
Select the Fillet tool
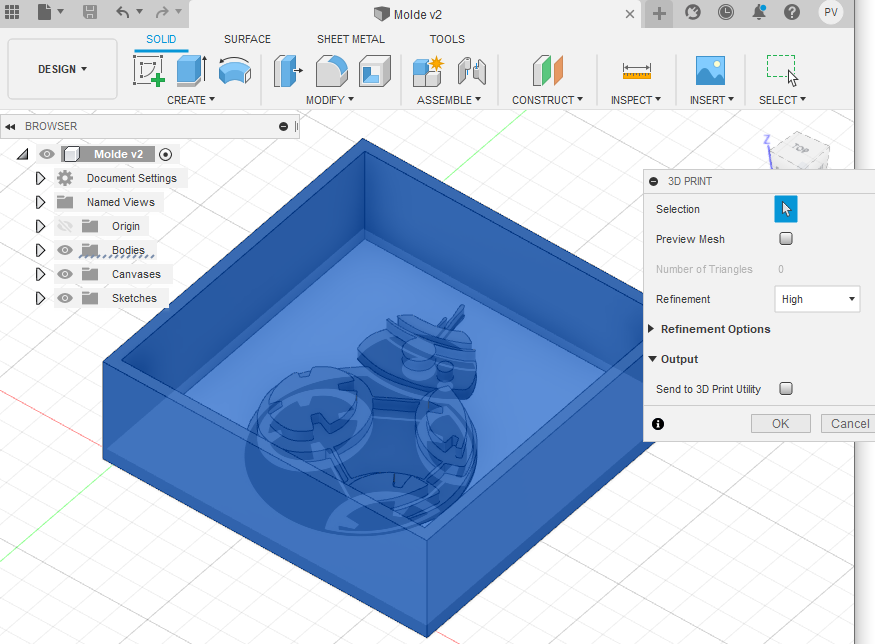(x=331, y=70)
